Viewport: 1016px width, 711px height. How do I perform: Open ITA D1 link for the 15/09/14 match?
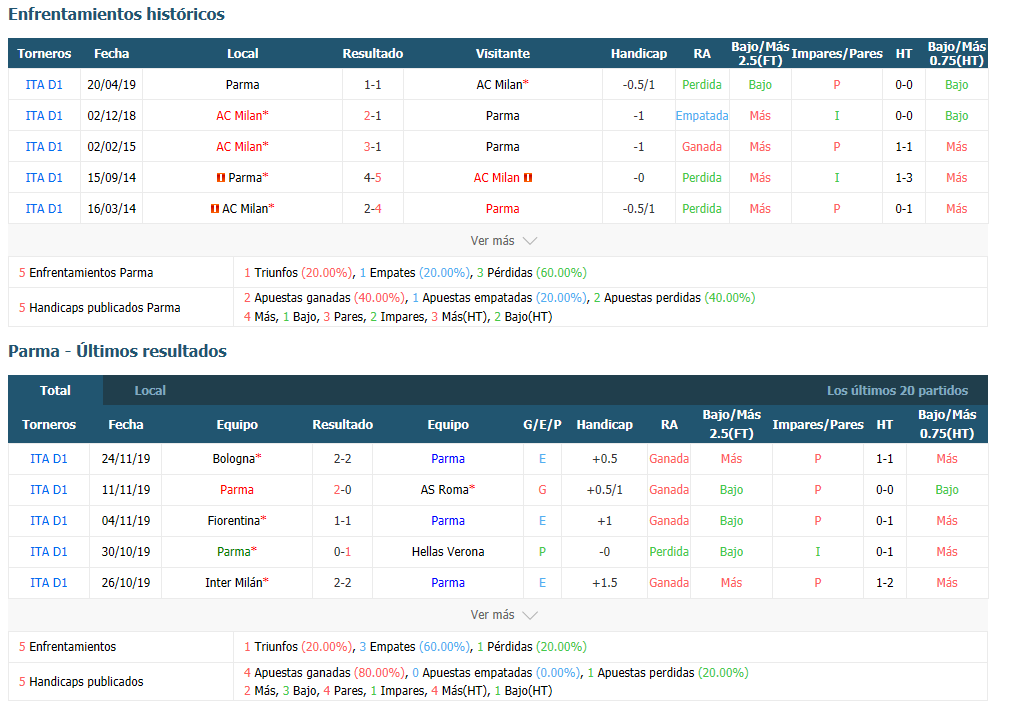[44, 178]
